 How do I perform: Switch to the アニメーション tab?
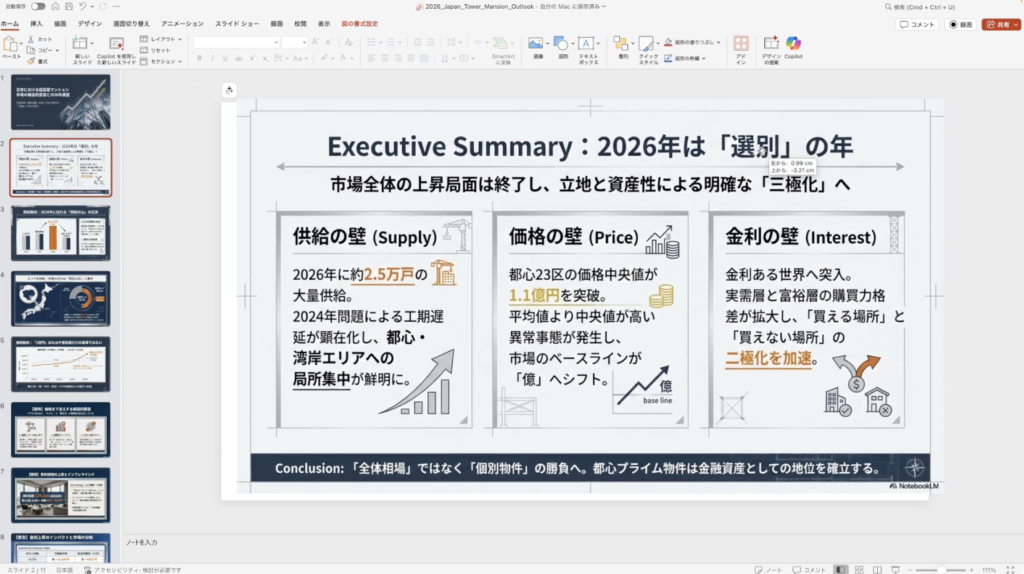pyautogui.click(x=182, y=23)
